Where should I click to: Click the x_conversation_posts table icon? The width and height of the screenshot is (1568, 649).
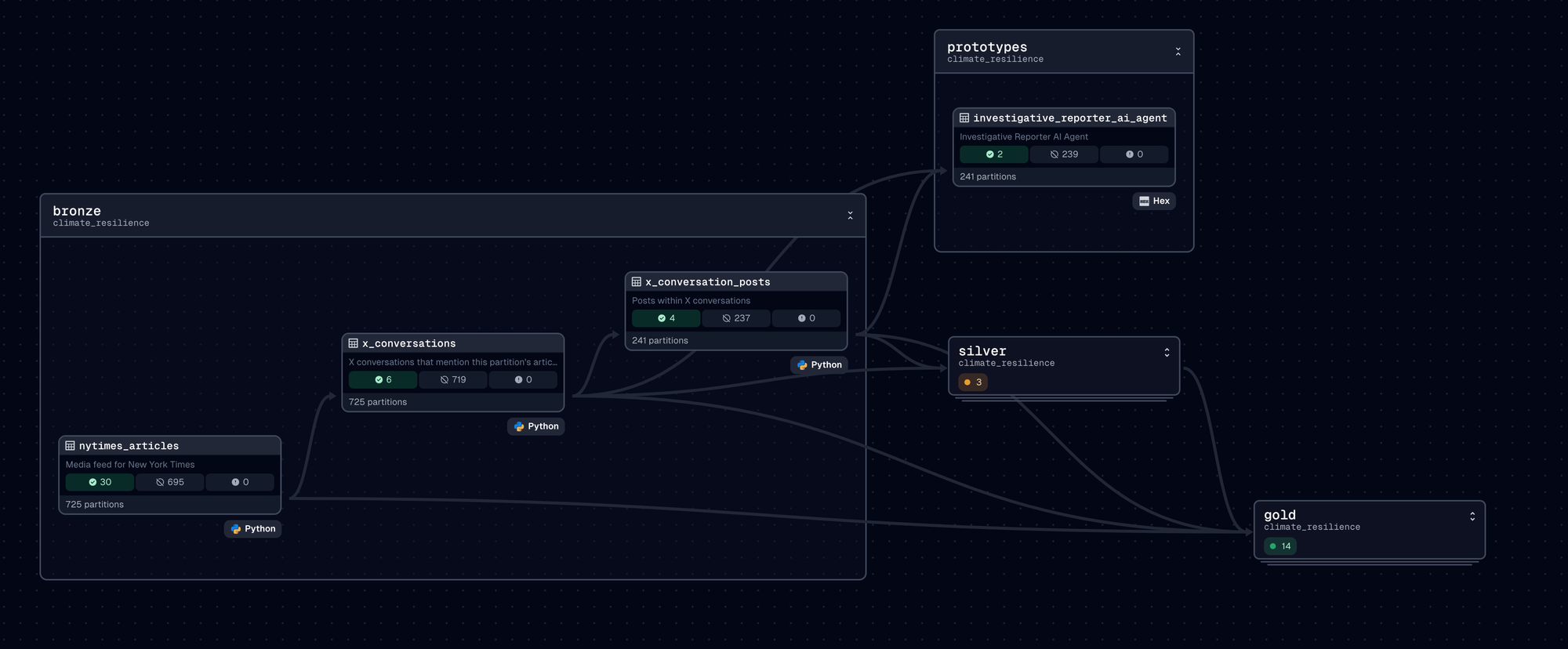click(637, 282)
